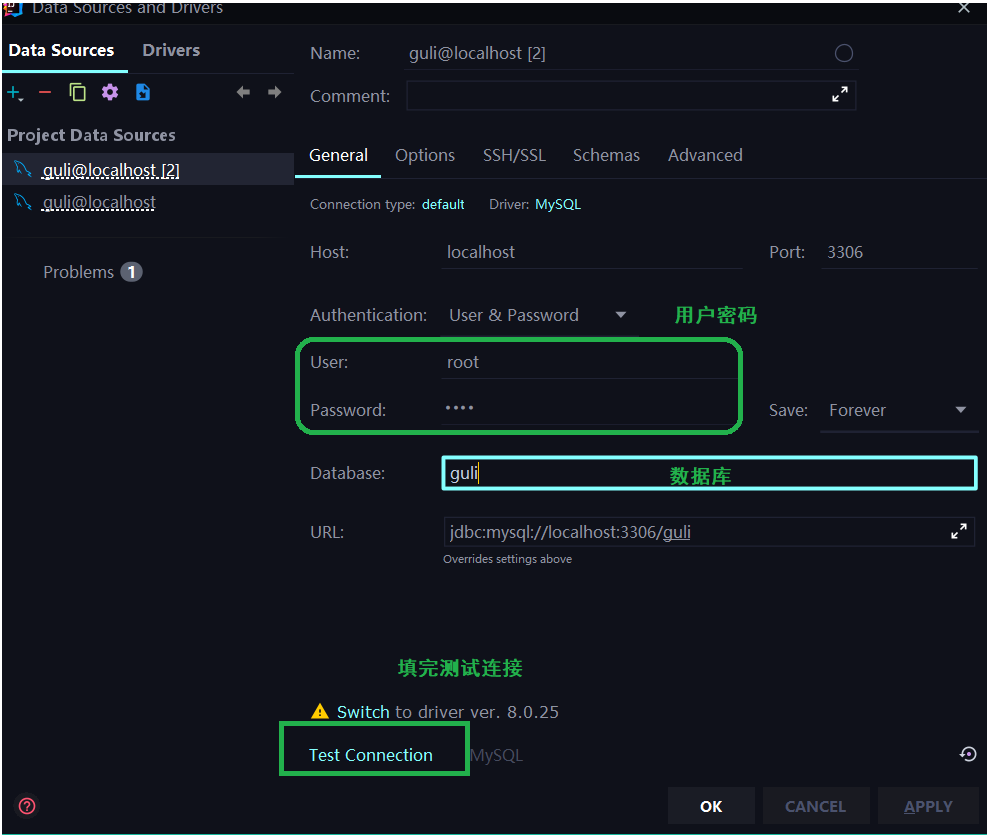This screenshot has height=835, width=993.
Task: Switch to the Drivers tab
Action: click(171, 50)
